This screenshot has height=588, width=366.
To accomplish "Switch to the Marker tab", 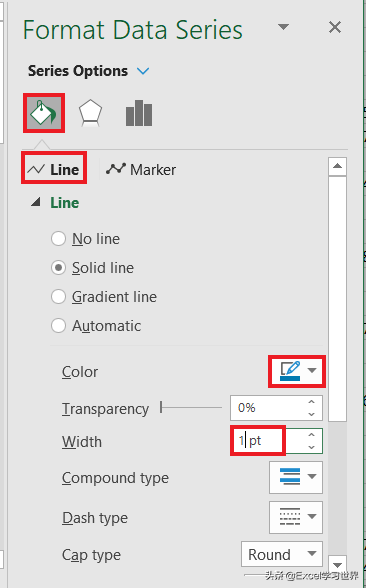I will tap(141, 170).
